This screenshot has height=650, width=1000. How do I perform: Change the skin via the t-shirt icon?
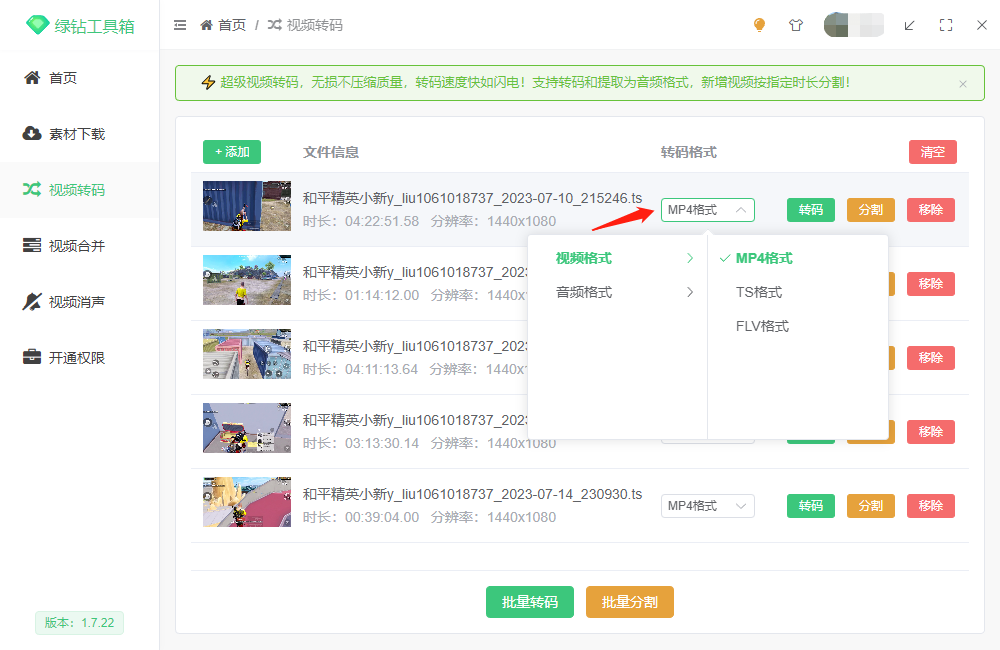[796, 25]
